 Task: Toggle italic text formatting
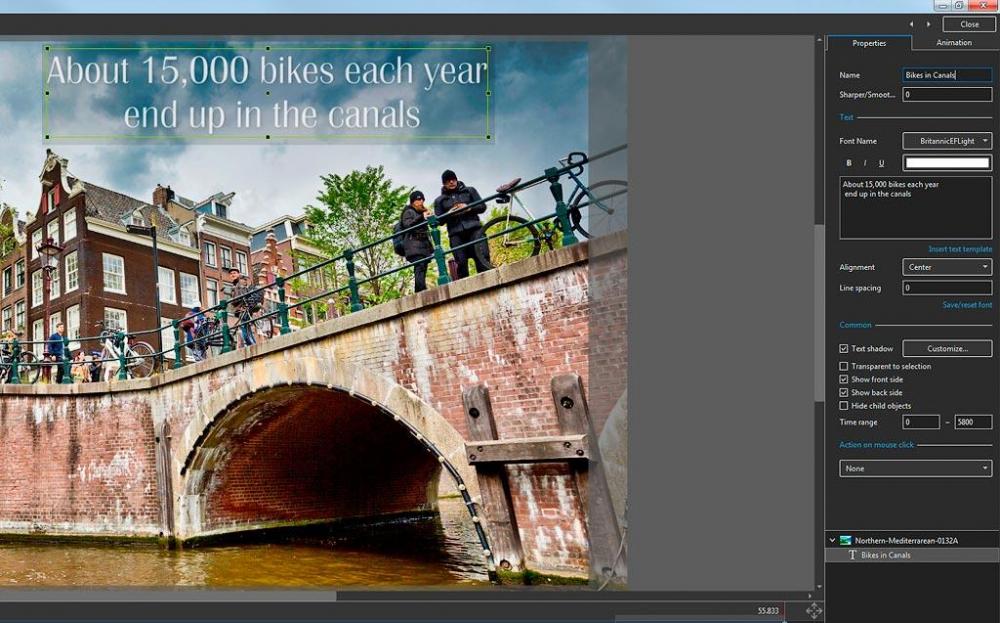click(x=865, y=163)
